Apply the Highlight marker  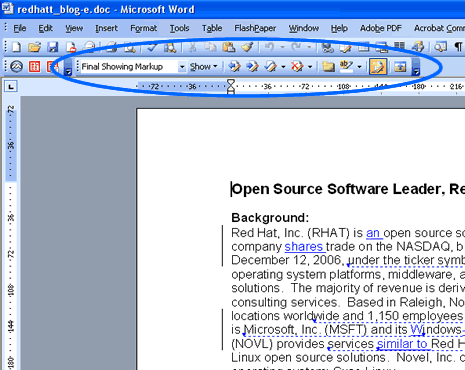(x=346, y=66)
